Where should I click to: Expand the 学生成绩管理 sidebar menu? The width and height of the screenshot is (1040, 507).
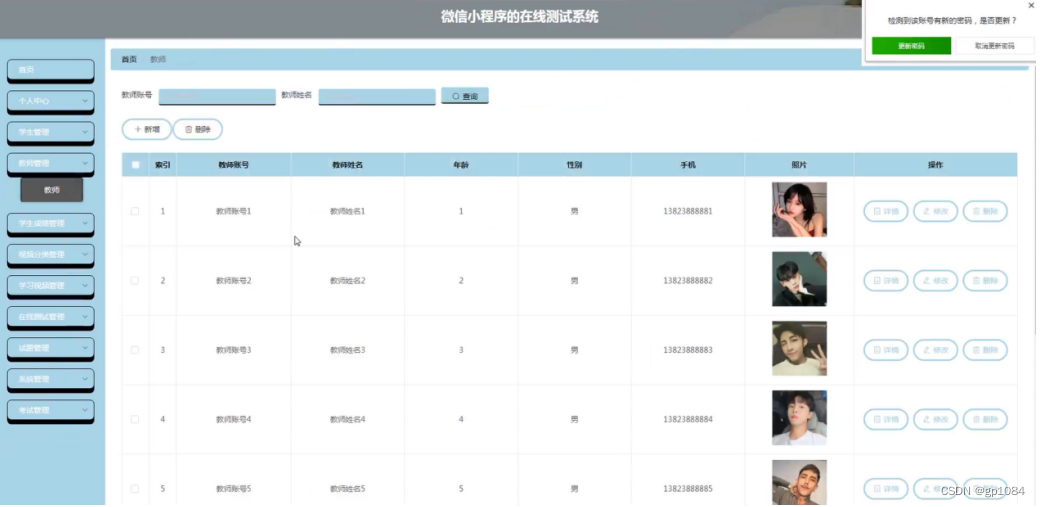click(50, 224)
